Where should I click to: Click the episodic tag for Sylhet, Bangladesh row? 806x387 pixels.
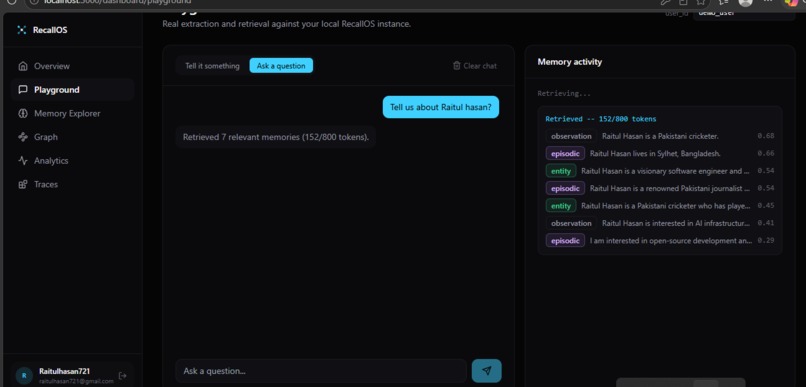pos(565,154)
